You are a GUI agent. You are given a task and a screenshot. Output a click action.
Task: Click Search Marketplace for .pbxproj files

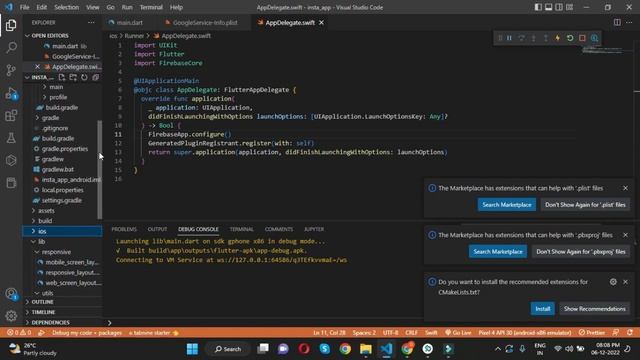498,251
